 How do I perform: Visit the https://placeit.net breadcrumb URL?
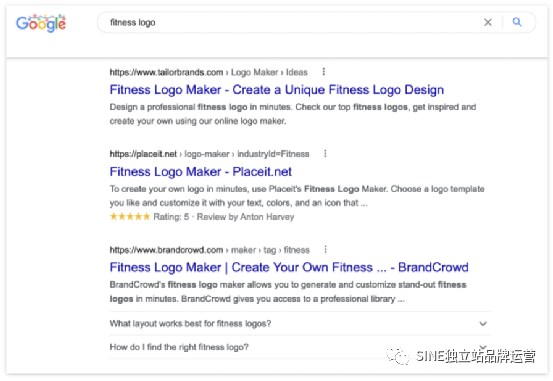[143, 154]
